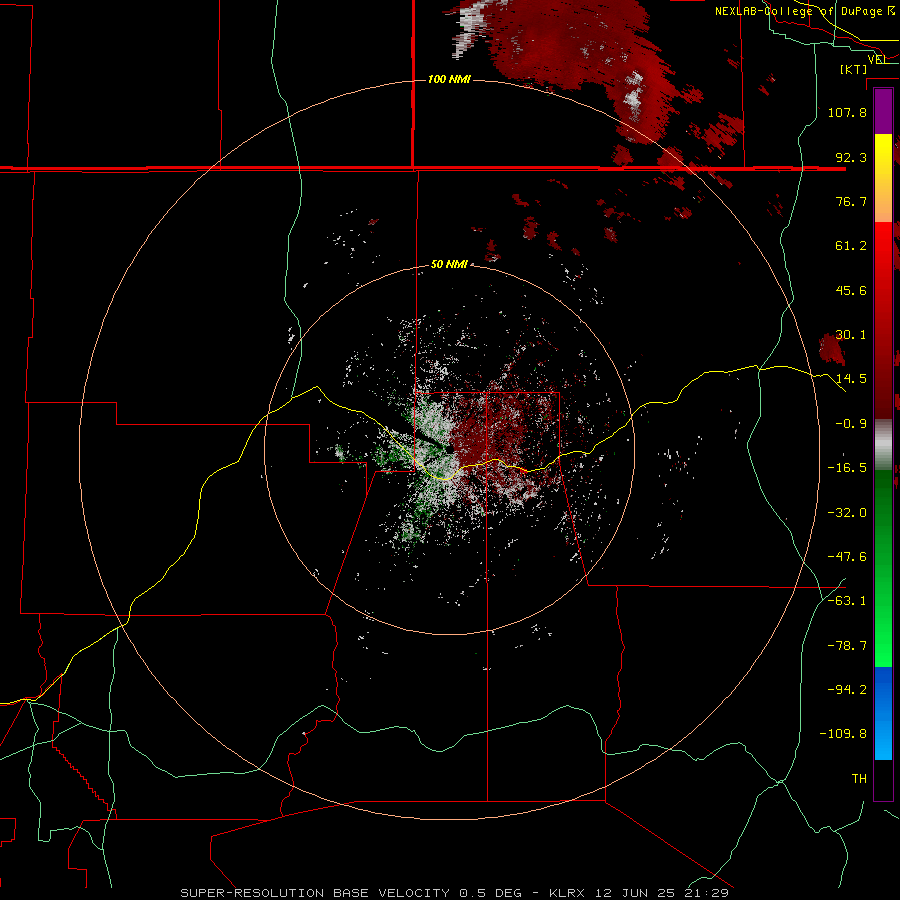Image resolution: width=900 pixels, height=900 pixels.
Task: Click the -63.1 value on velocity scale
Action: 847,601
